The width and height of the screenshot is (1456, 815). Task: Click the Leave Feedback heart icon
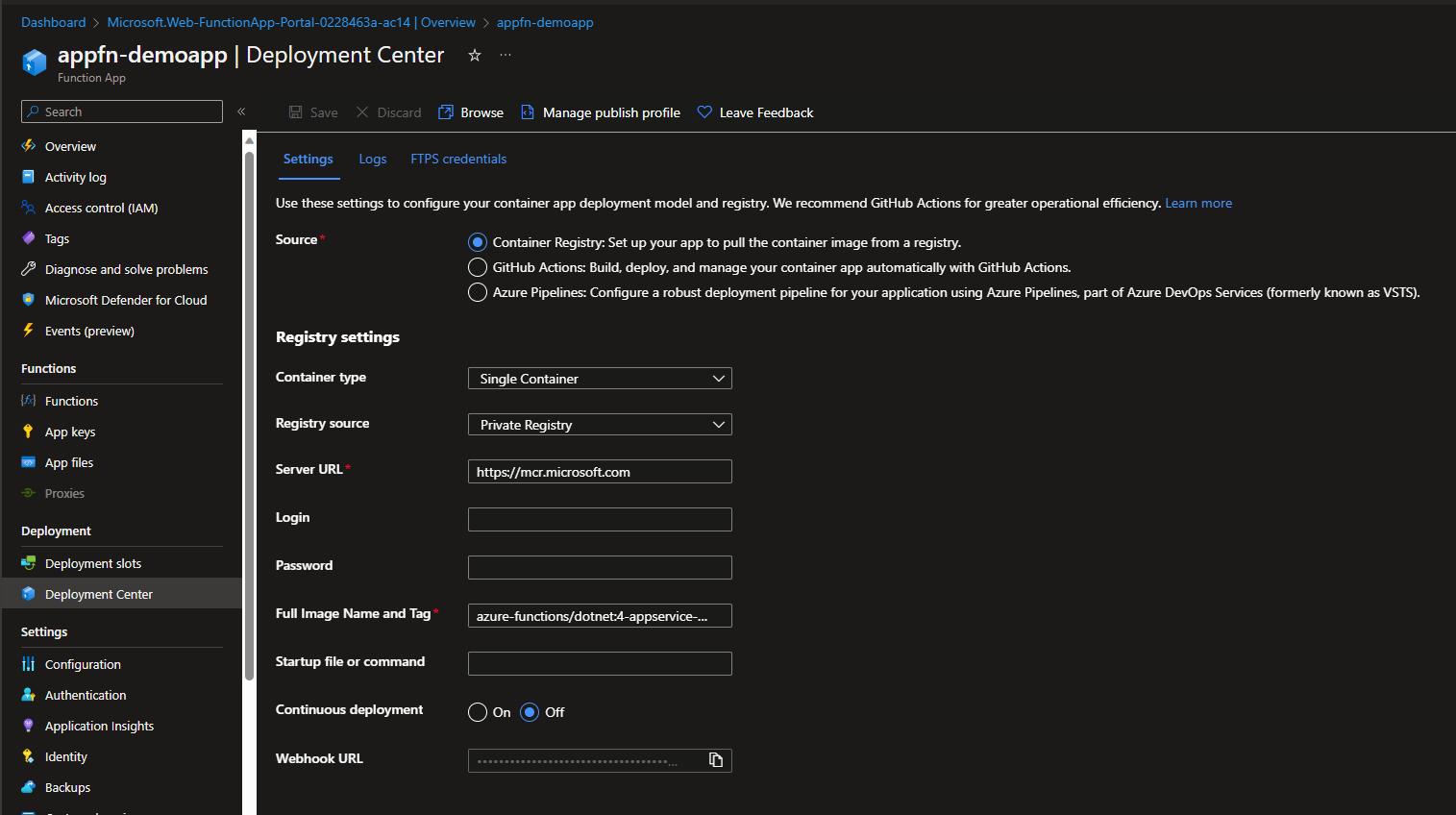[704, 112]
